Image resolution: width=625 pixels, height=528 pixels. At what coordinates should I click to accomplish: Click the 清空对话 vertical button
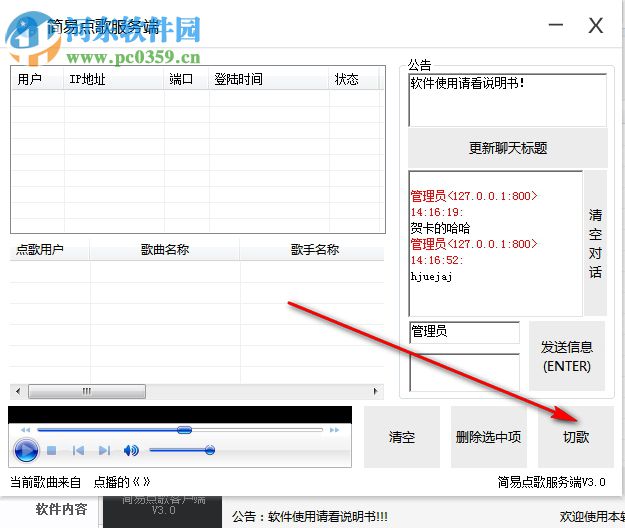(x=595, y=243)
